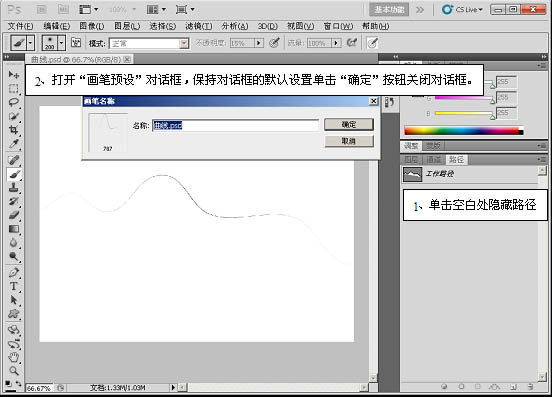Open the 窗口(W) menu
This screenshot has height=397, width=552.
338,26
